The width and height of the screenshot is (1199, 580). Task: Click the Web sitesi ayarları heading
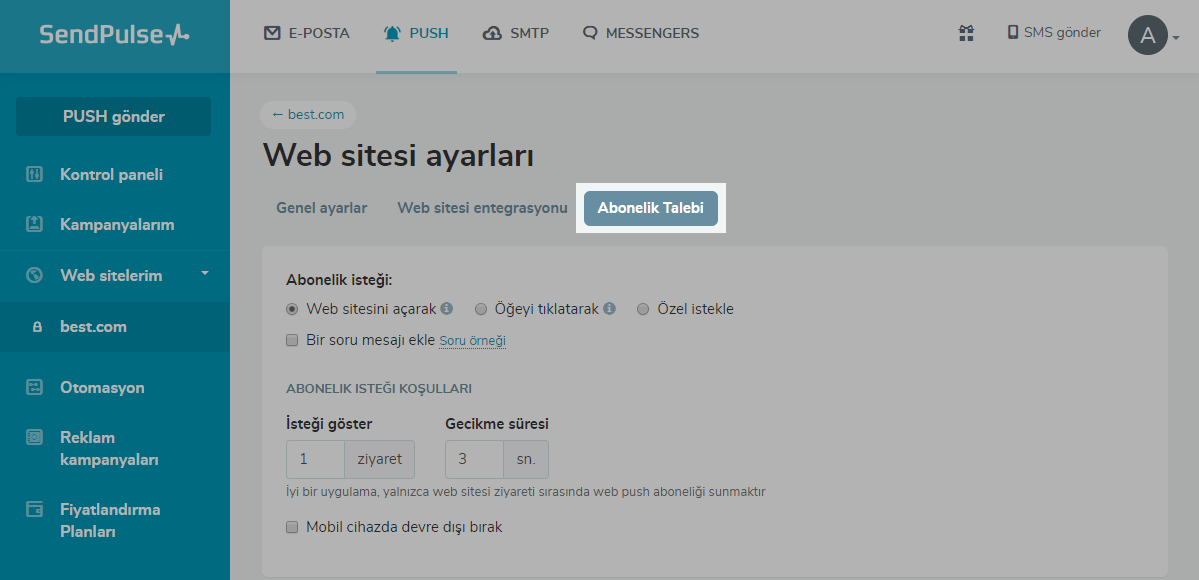coord(398,155)
